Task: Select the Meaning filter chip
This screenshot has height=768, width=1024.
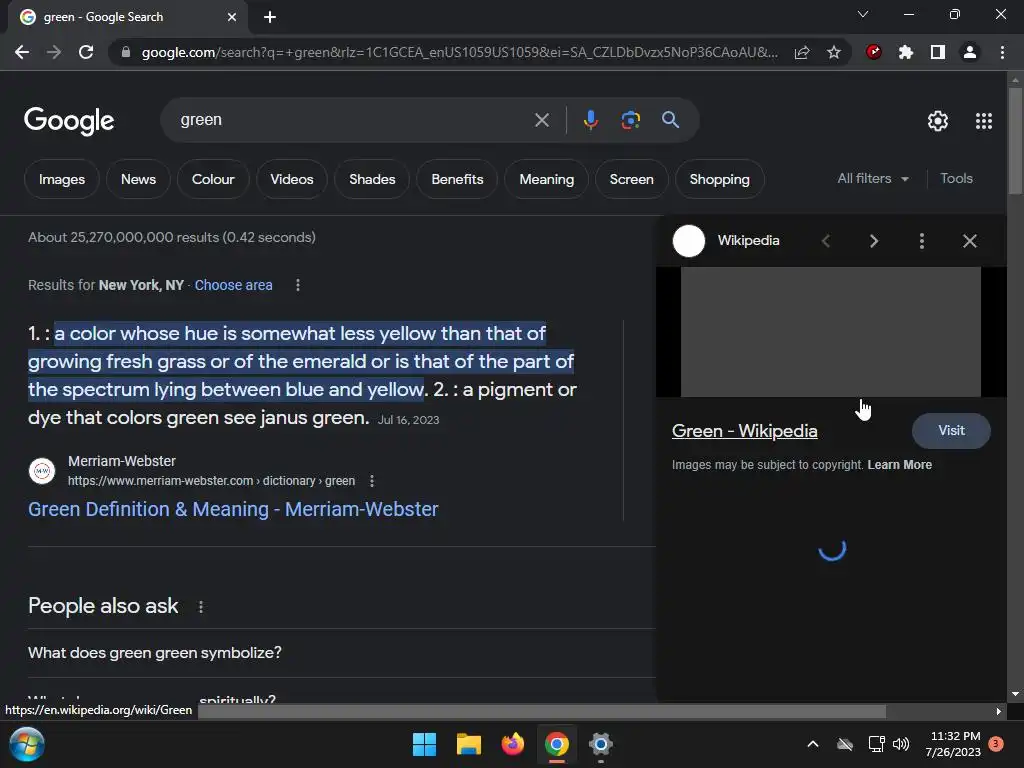Action: coord(547,179)
